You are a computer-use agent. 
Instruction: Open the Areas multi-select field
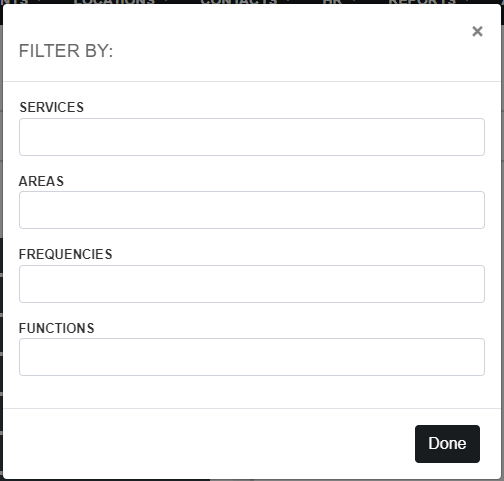[x=252, y=210]
